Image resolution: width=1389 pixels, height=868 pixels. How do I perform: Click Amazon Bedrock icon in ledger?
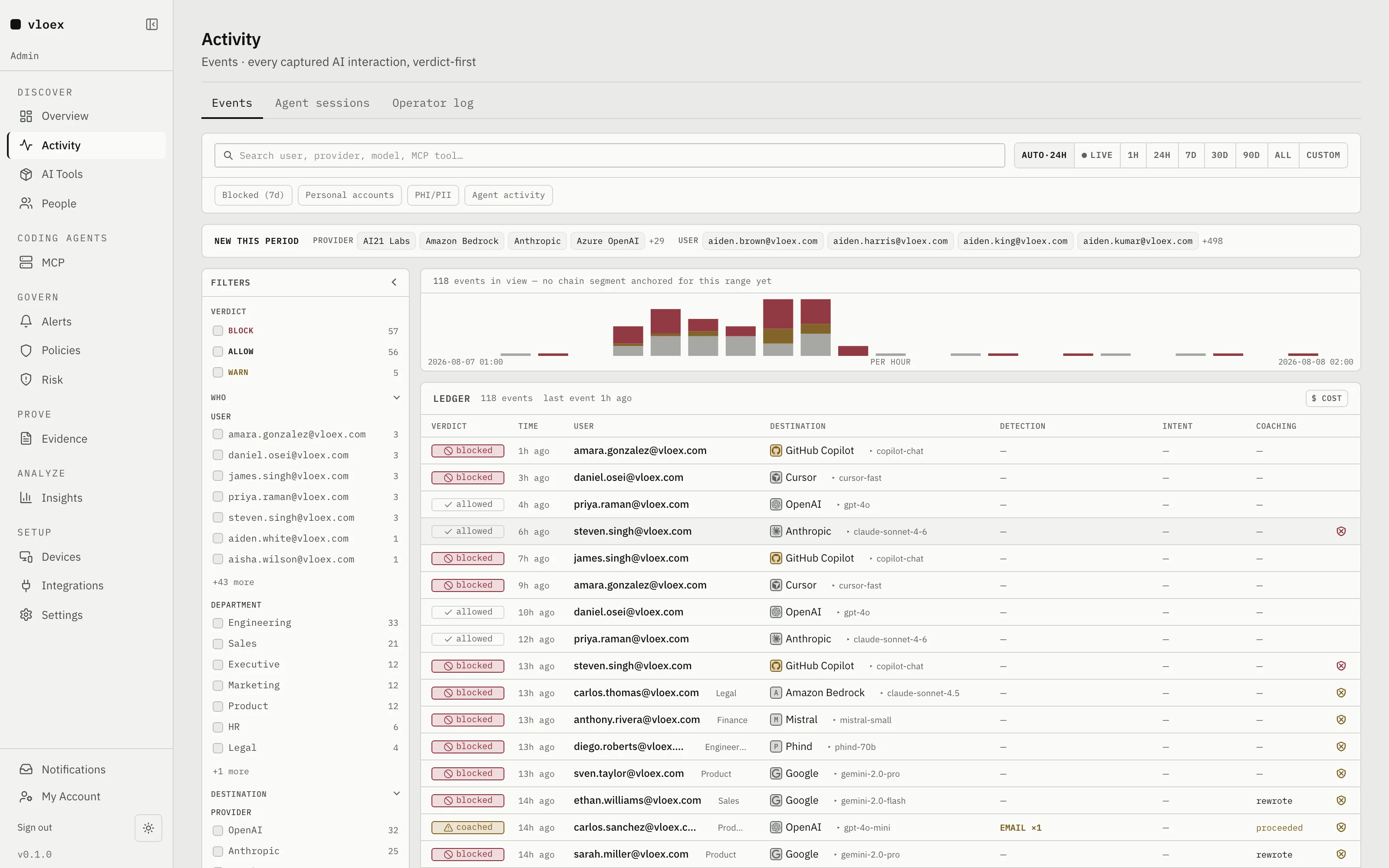[x=775, y=693]
